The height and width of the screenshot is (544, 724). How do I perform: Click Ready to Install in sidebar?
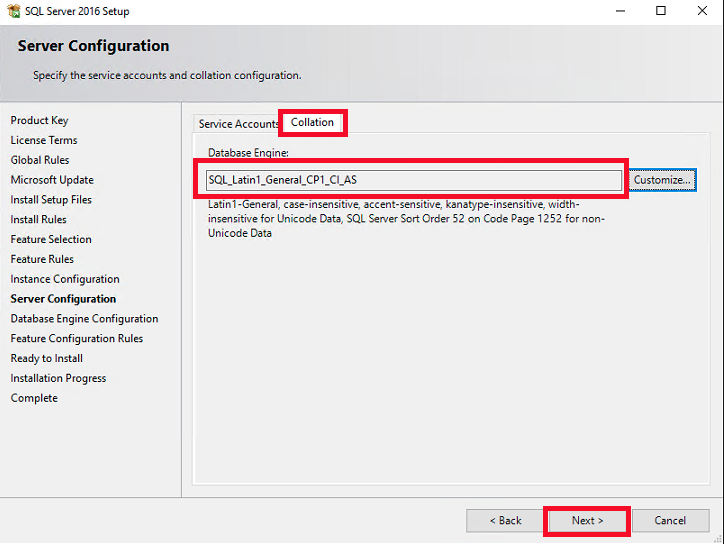coord(47,358)
